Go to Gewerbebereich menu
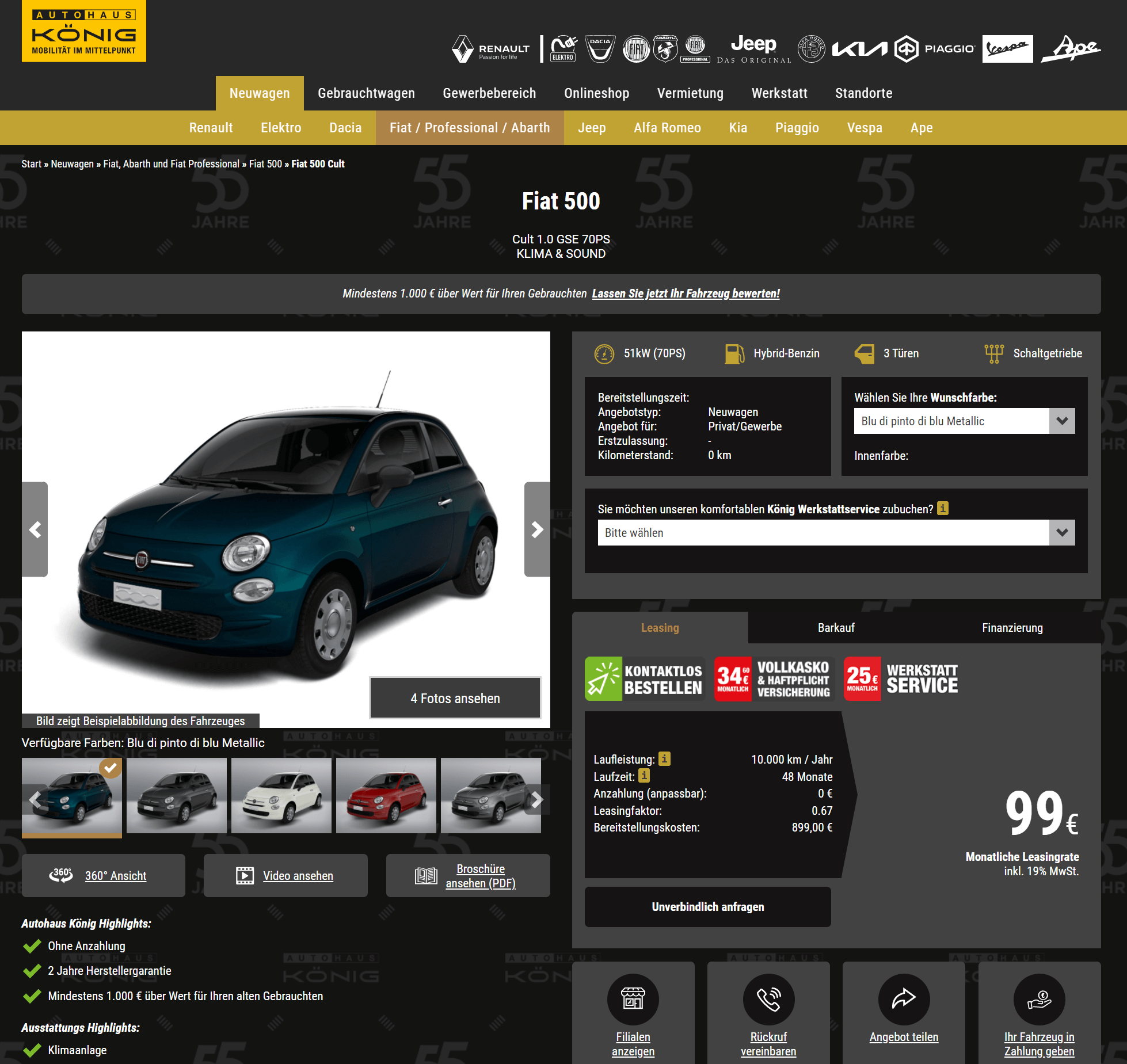 489,93
